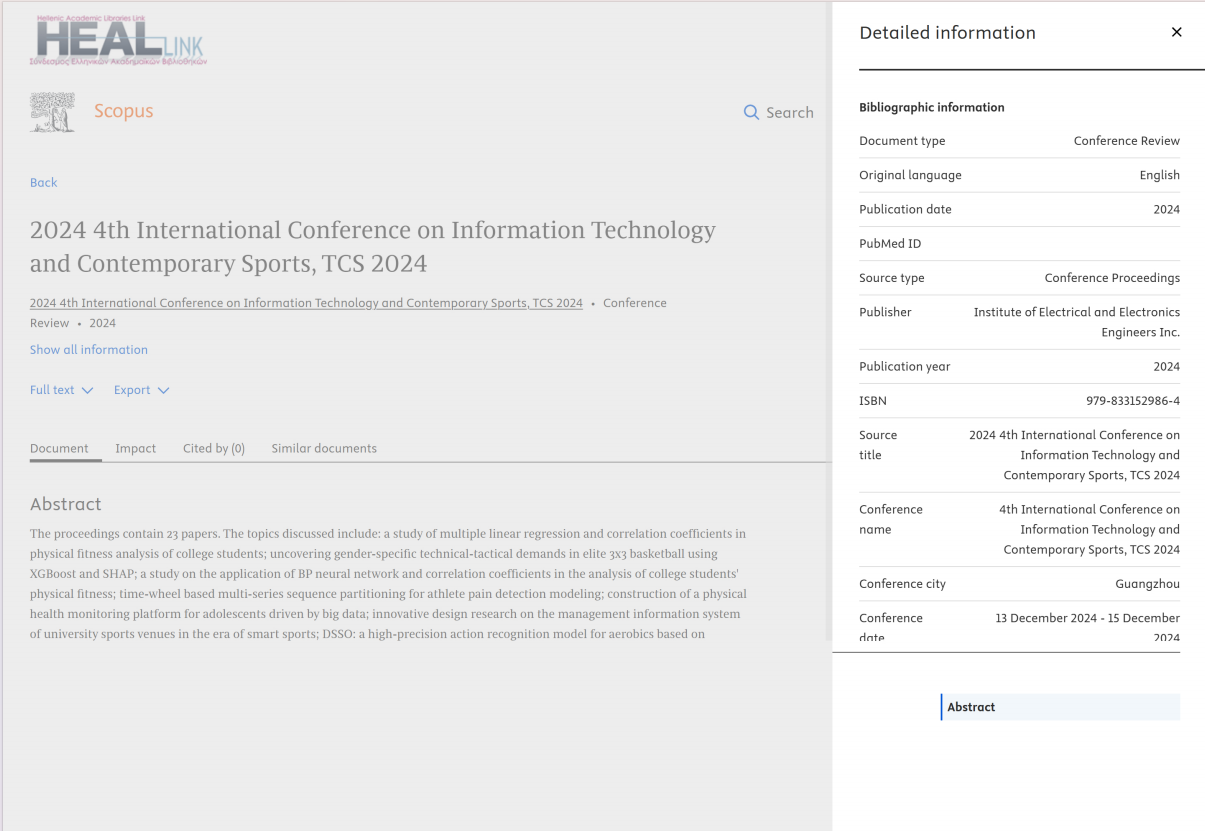Click the Publication year label
The height and width of the screenshot is (831, 1205).
905,366
